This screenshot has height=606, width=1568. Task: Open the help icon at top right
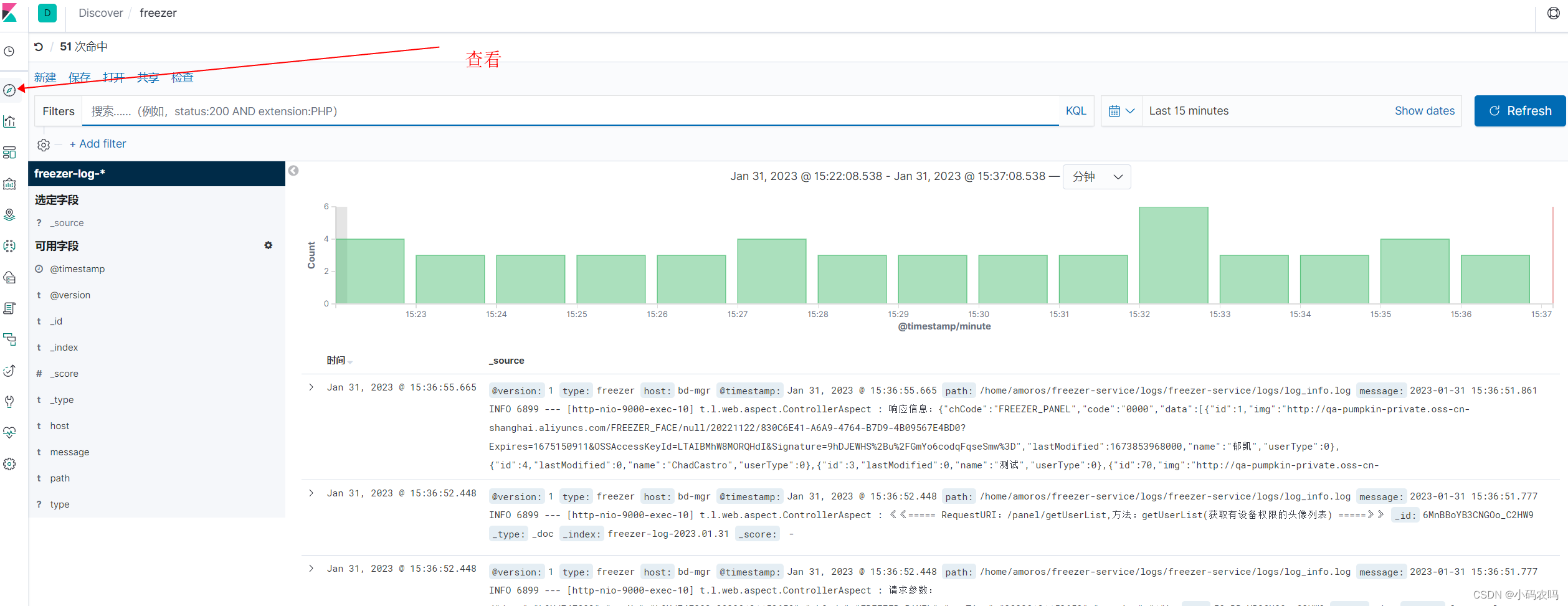(1554, 13)
